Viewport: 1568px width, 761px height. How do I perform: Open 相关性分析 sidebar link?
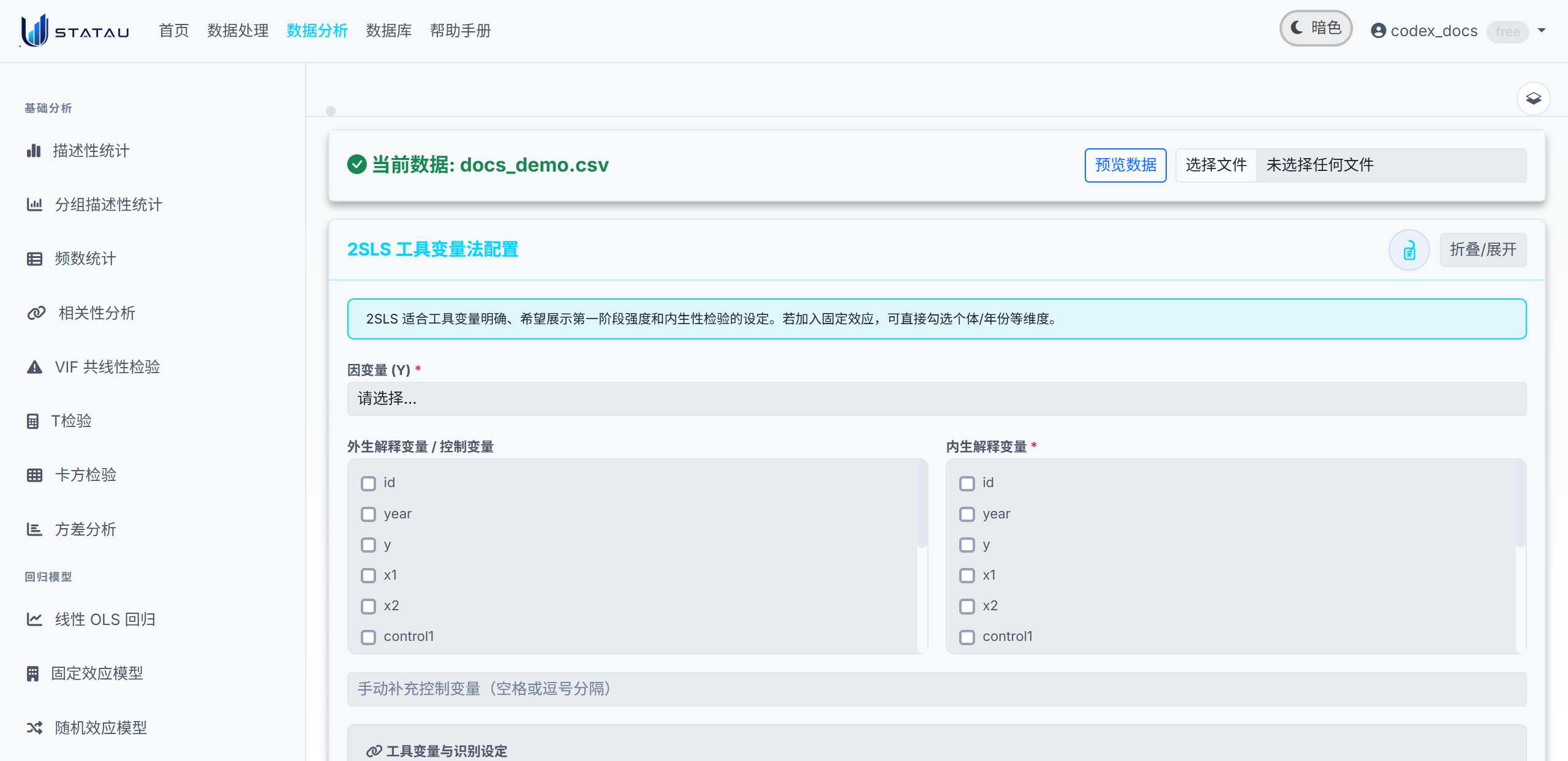pyautogui.click(x=96, y=313)
